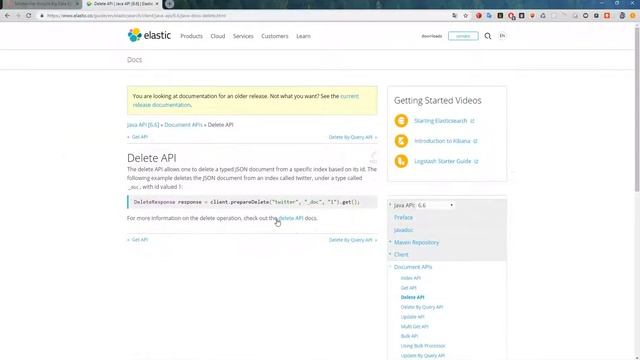
Task: Open the Cloud menu
Action: [218, 36]
